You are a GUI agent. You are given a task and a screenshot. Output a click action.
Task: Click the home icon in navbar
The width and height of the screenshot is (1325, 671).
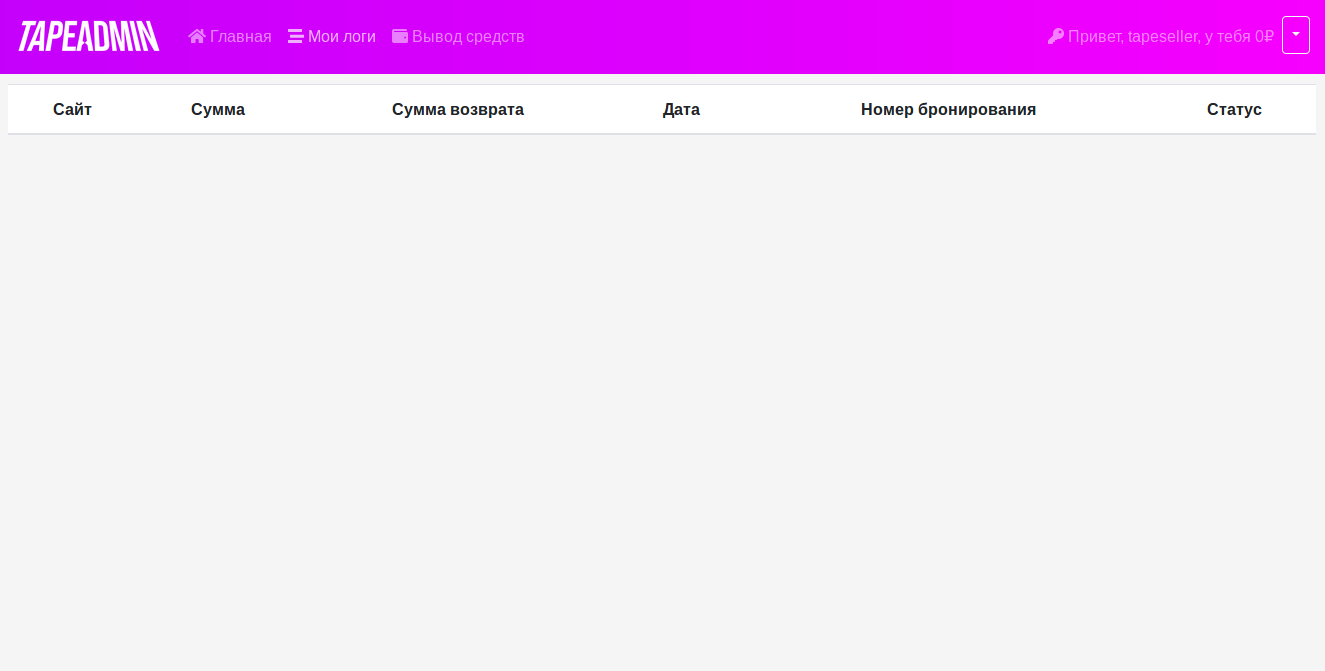[x=197, y=36]
